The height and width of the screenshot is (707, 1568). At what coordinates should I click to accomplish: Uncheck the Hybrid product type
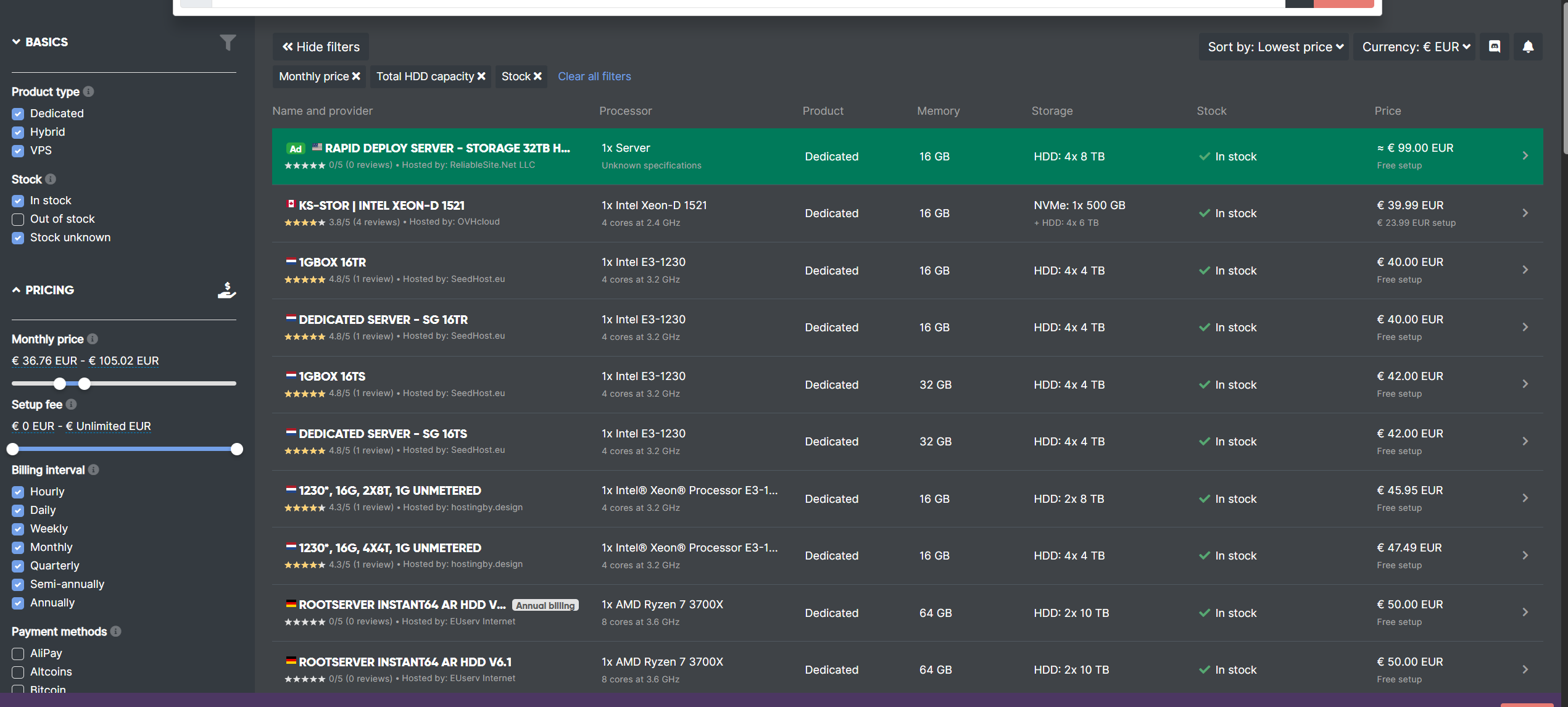click(x=18, y=132)
